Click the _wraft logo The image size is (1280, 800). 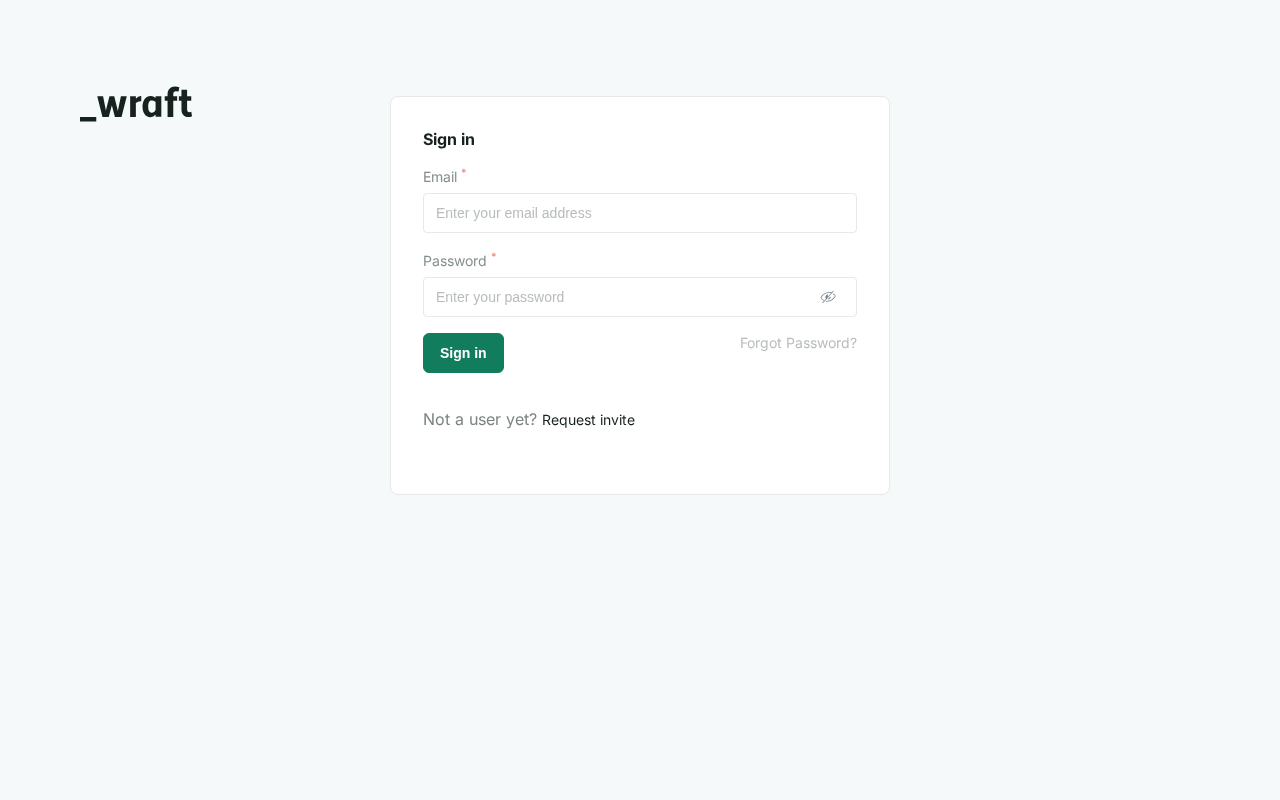point(136,104)
